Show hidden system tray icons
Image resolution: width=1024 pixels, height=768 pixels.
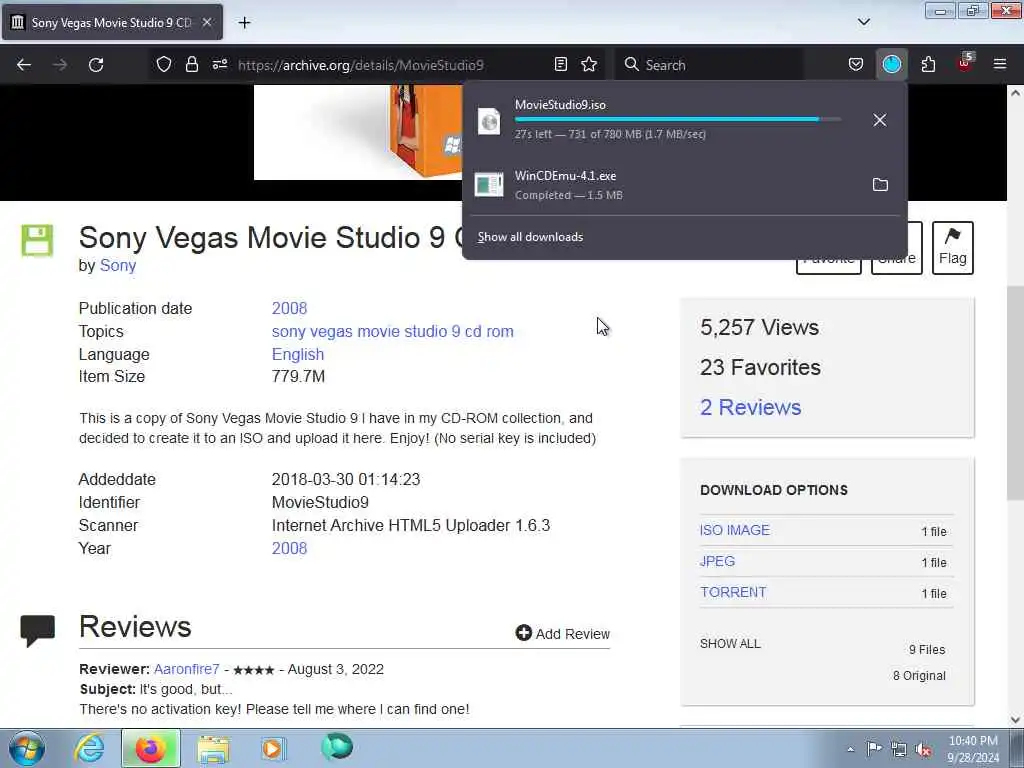pos(850,749)
